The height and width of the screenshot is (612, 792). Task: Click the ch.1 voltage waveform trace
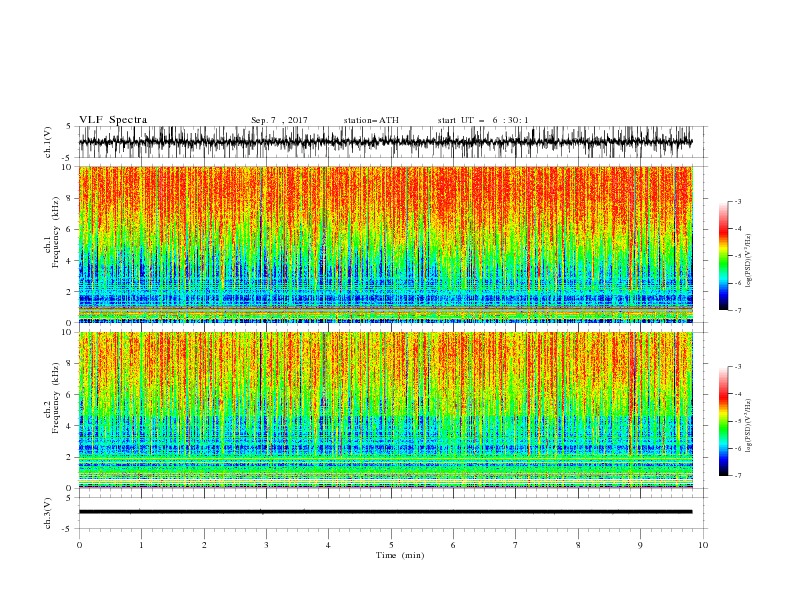385,142
